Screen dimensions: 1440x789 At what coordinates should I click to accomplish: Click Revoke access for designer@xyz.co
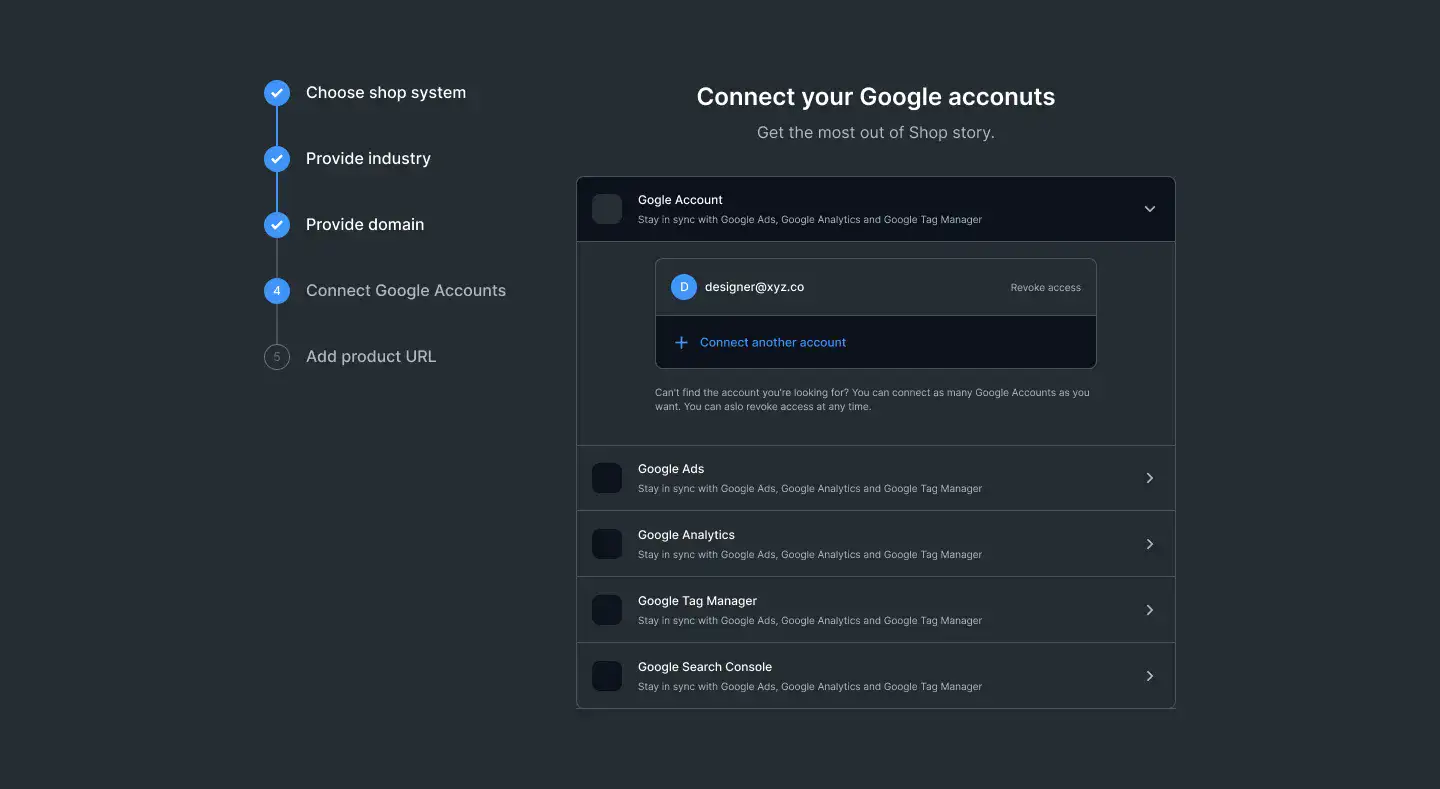[1045, 288]
